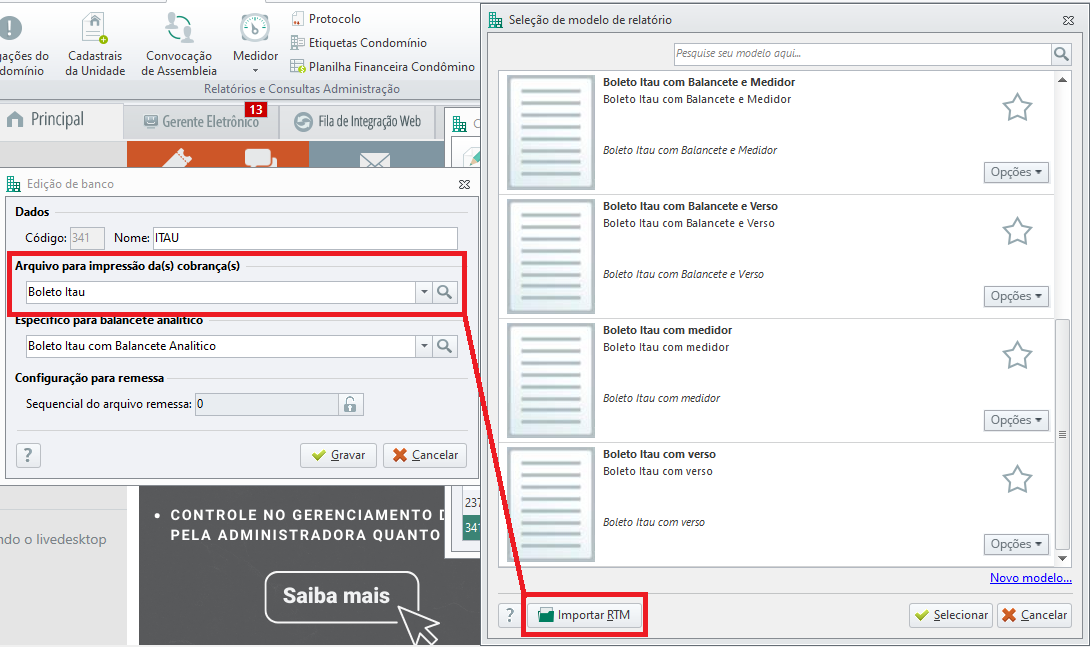Open the Protocolo report
The height and width of the screenshot is (647, 1090).
point(326,19)
